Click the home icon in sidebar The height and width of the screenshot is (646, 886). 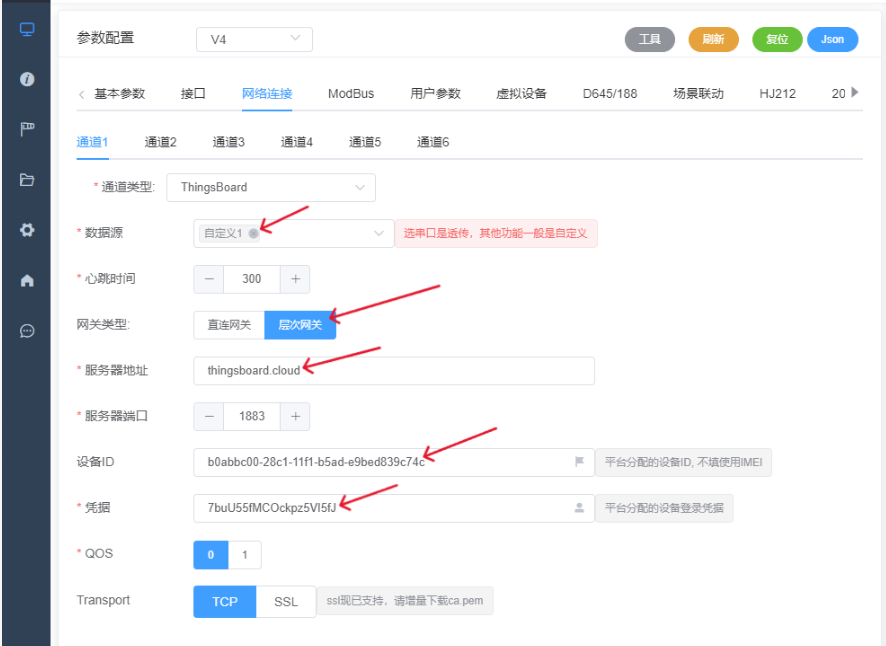[x=27, y=281]
